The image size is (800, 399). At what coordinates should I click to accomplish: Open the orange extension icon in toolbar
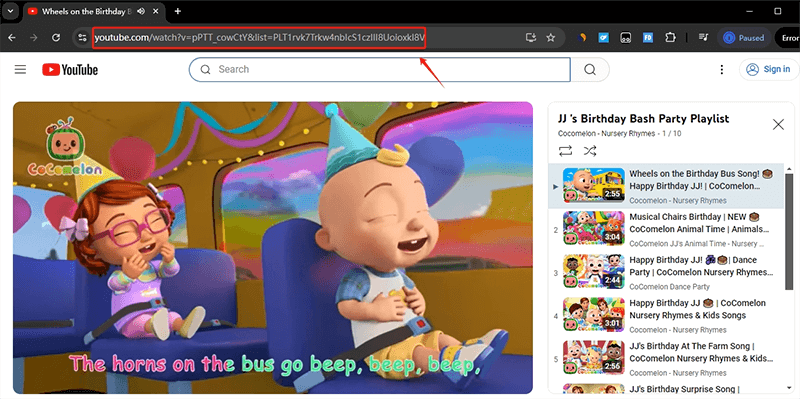582,38
